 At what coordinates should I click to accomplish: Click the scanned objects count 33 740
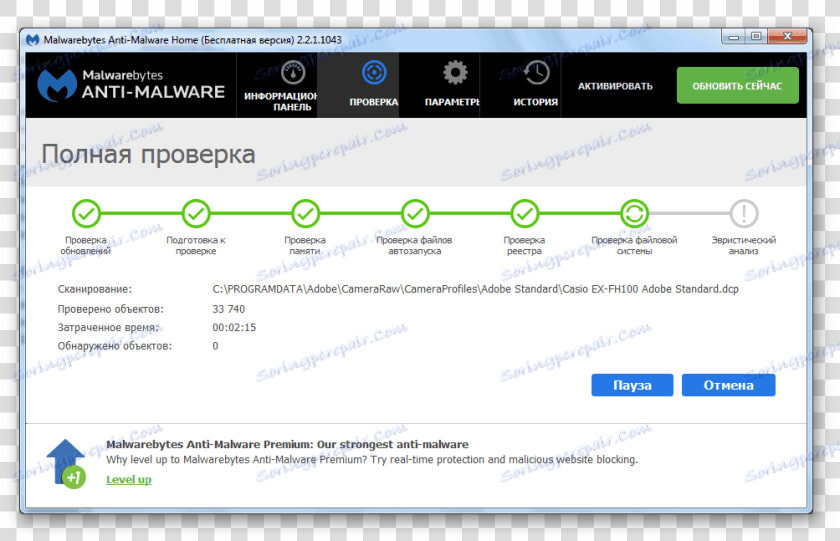pos(229,309)
